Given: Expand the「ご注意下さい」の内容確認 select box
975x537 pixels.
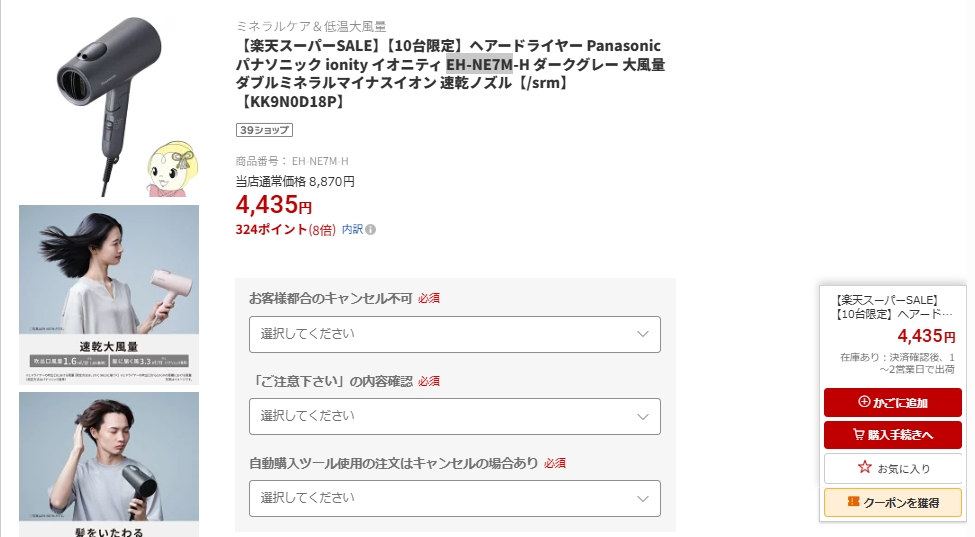Looking at the screenshot, I should click(x=454, y=416).
